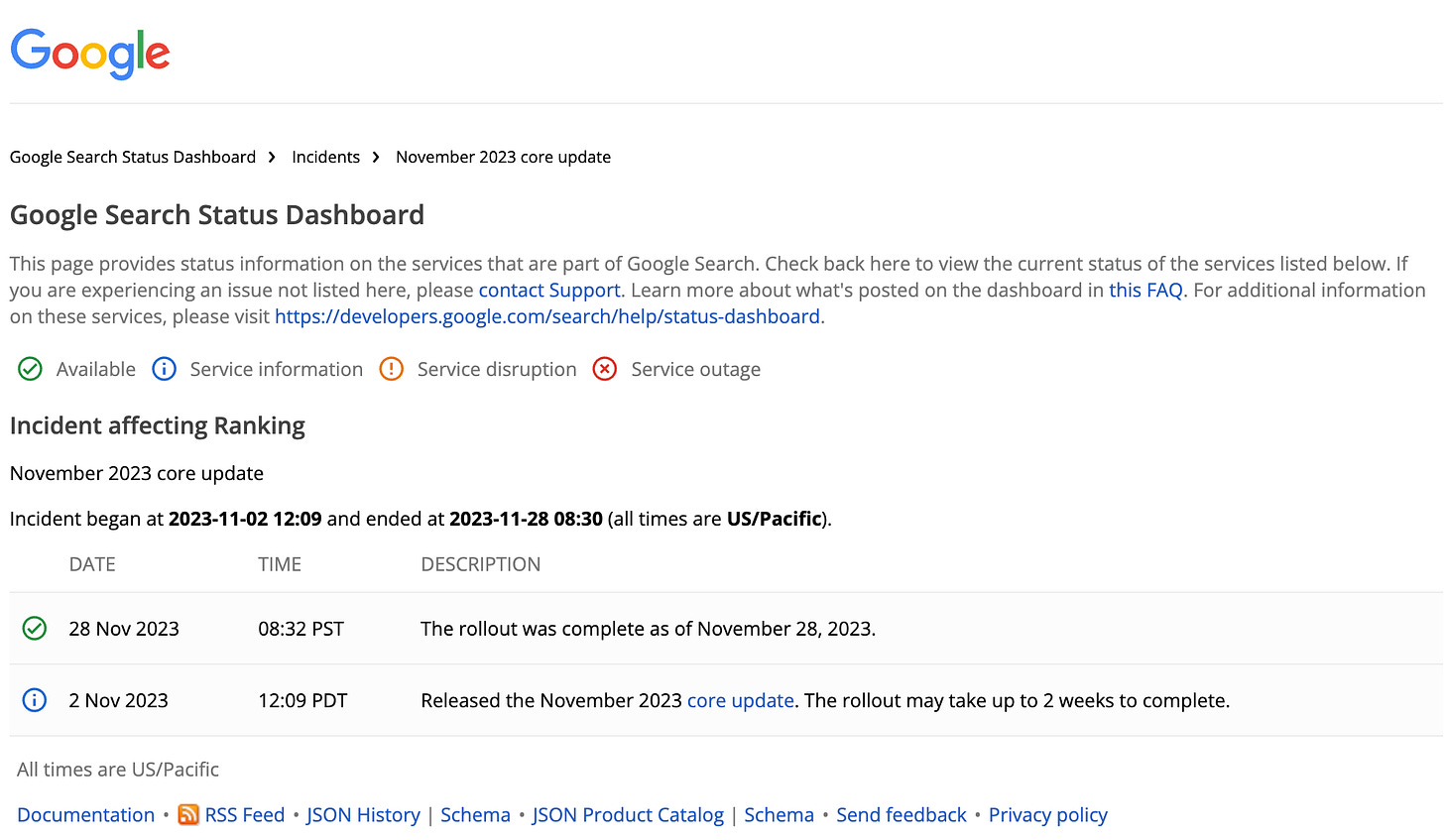Click the green Available status icon

click(30, 368)
